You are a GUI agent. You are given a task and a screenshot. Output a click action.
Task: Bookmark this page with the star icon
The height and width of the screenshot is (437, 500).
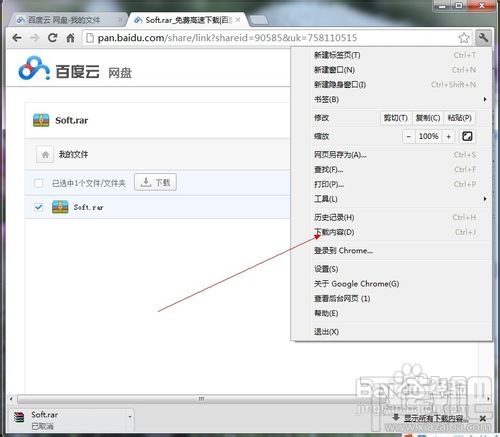464,38
